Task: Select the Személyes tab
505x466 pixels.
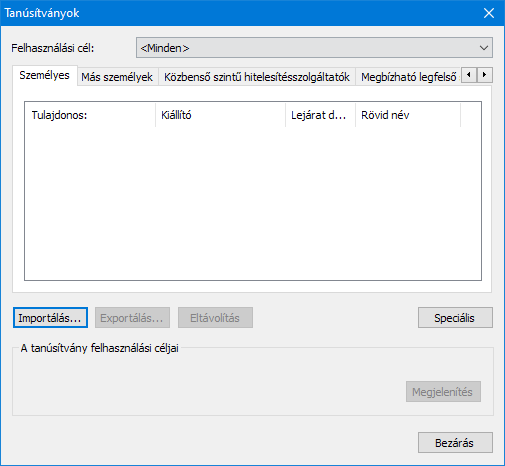Action: [x=45, y=75]
